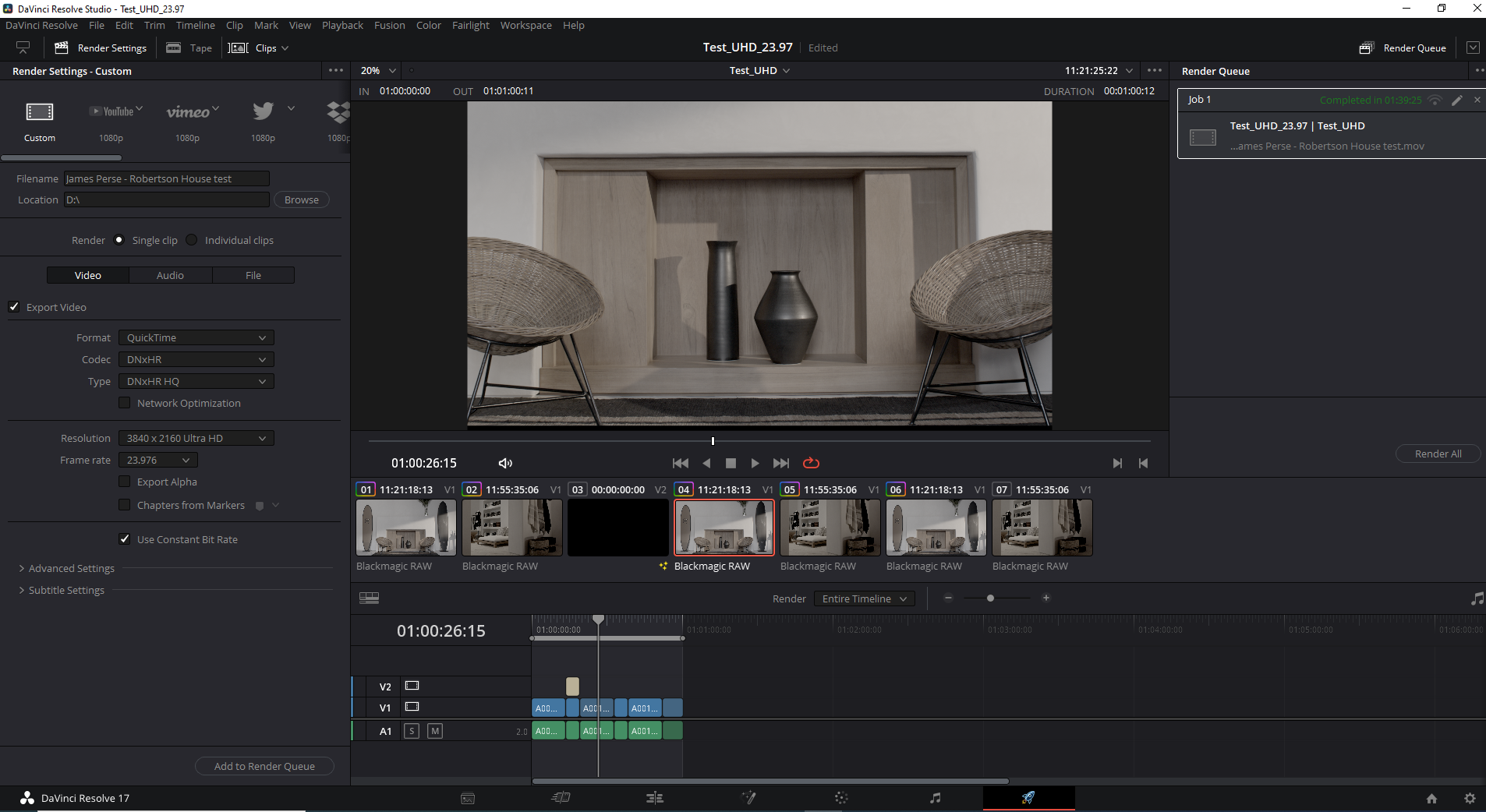The height and width of the screenshot is (812, 1486).
Task: Open the Color page icon
Action: (x=841, y=798)
